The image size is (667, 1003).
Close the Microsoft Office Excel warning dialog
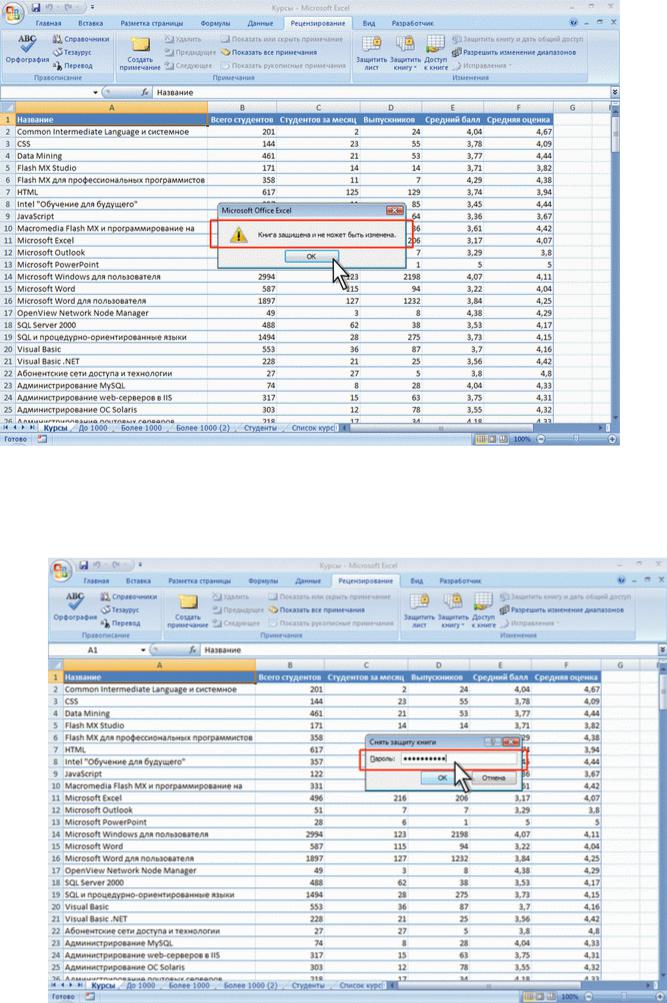point(395,210)
